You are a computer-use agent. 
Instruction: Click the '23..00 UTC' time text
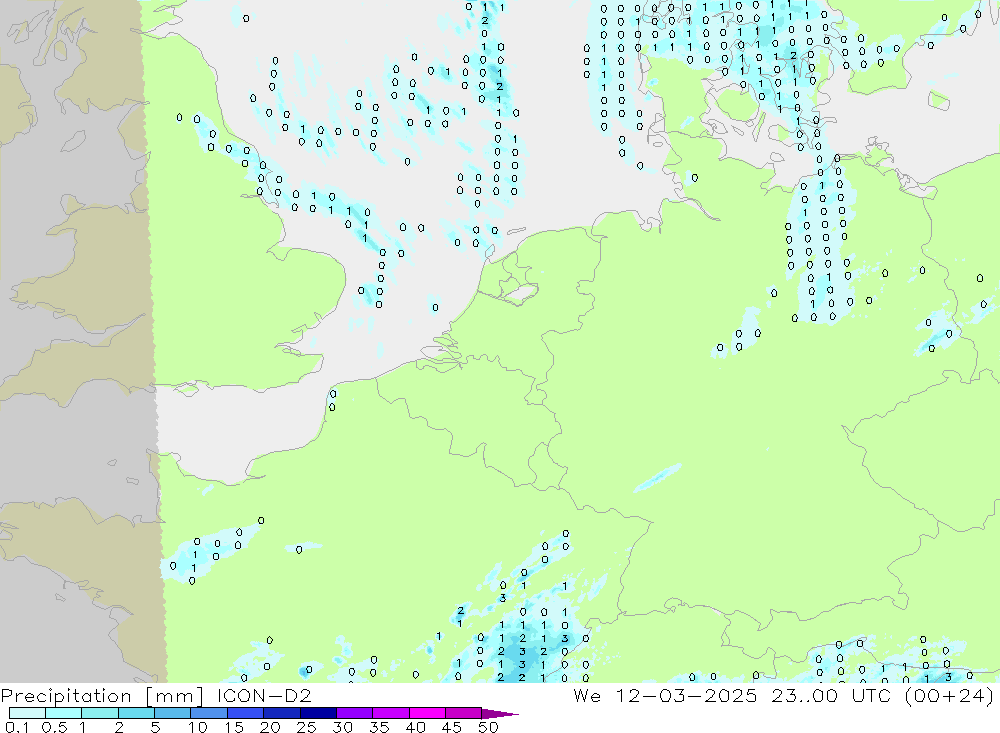coord(831,695)
